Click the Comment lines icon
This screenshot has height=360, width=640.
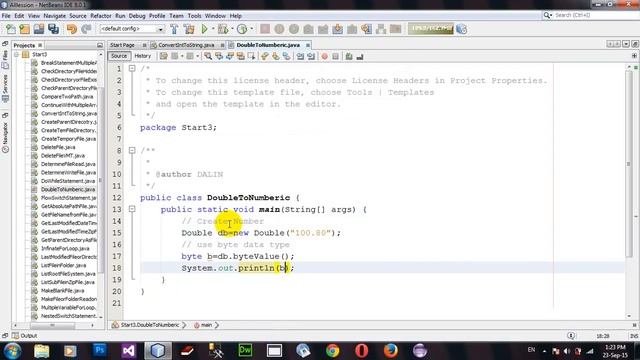[x=349, y=56]
